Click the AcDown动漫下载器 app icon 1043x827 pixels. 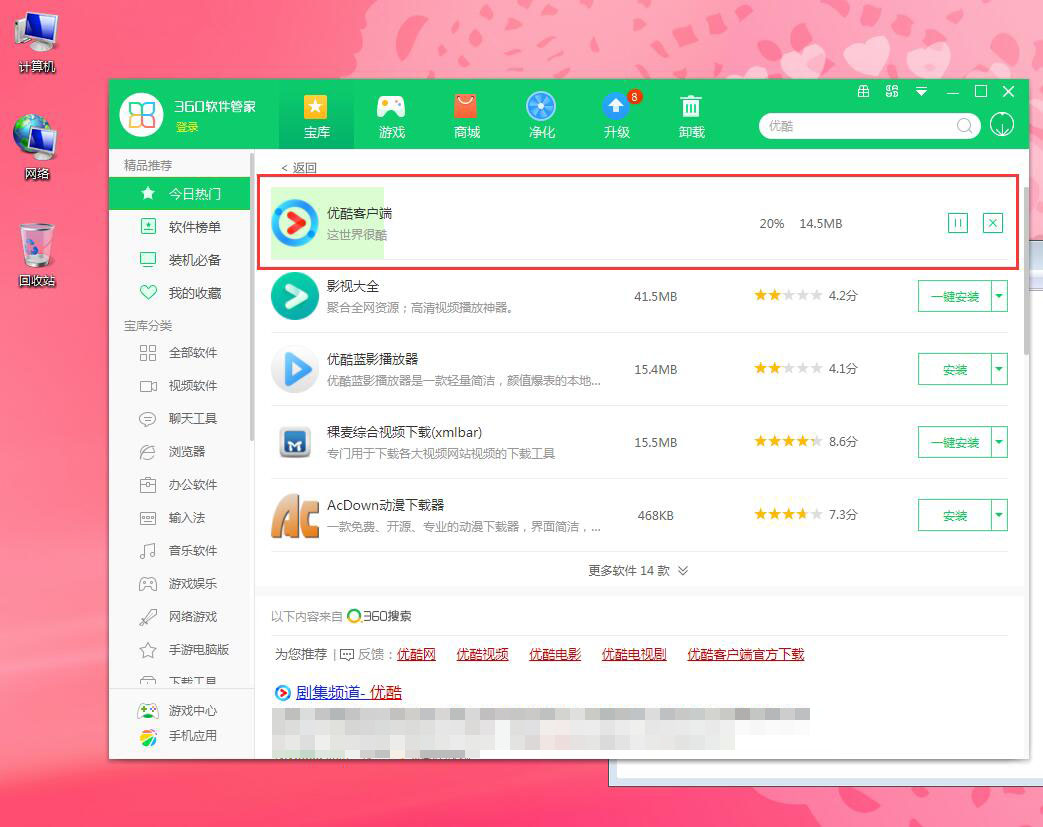[295, 516]
